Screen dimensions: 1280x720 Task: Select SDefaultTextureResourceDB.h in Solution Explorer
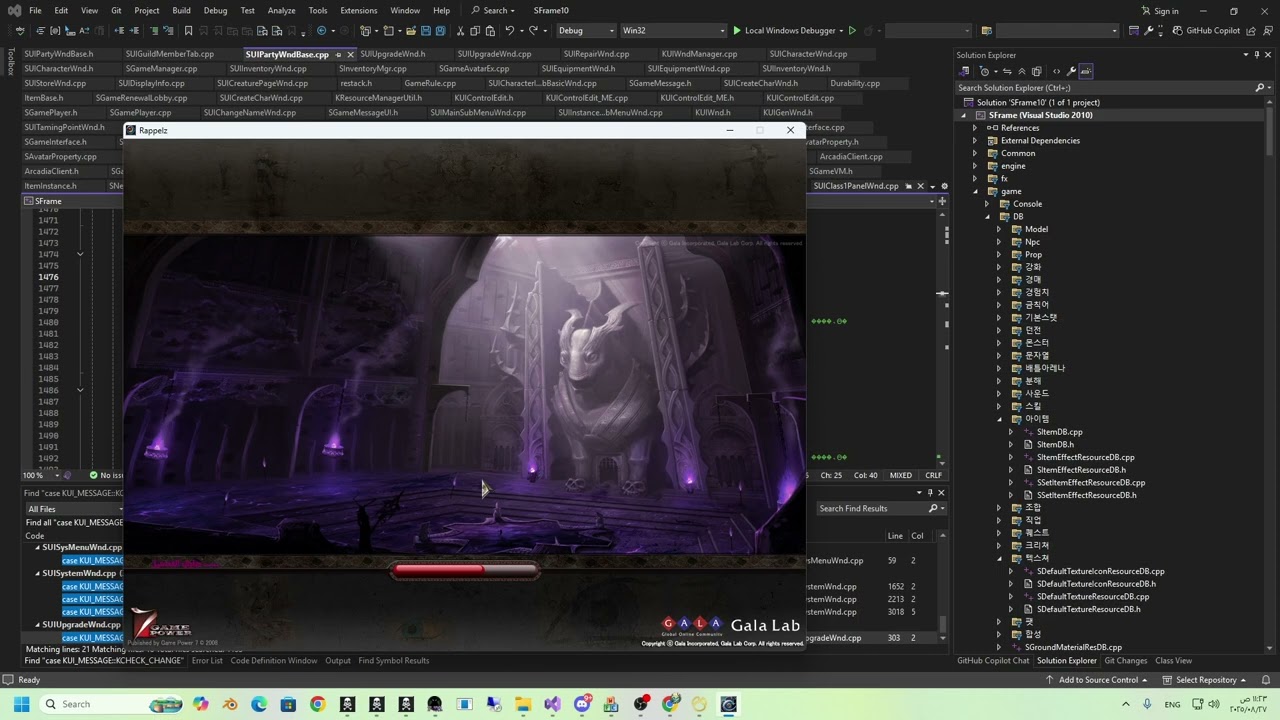(1088, 609)
